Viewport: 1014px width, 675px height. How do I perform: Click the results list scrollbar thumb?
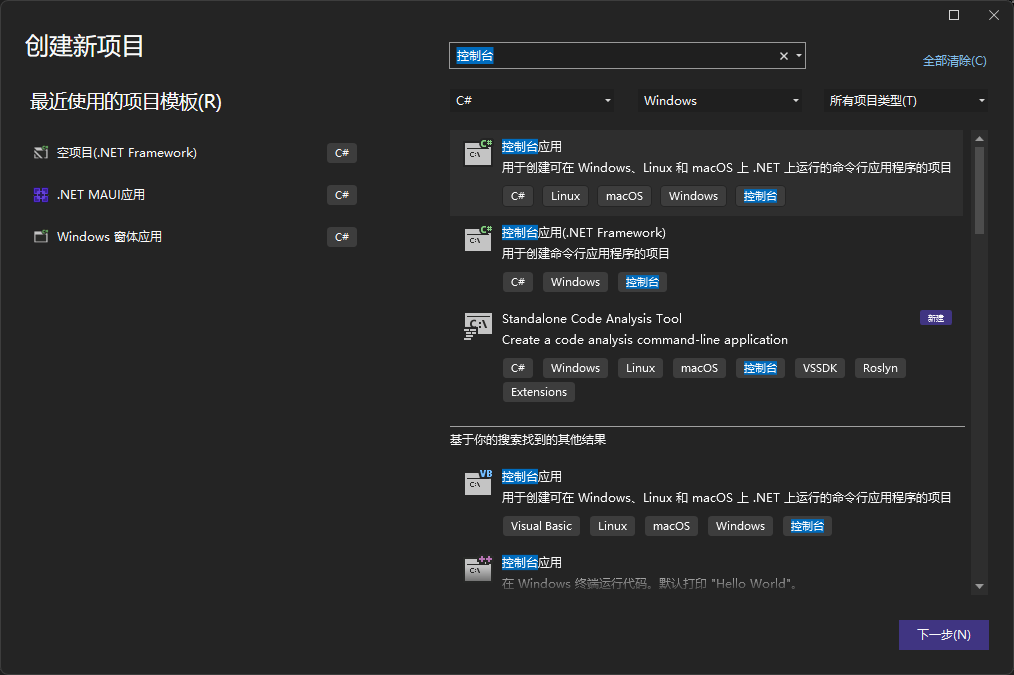pos(979,191)
